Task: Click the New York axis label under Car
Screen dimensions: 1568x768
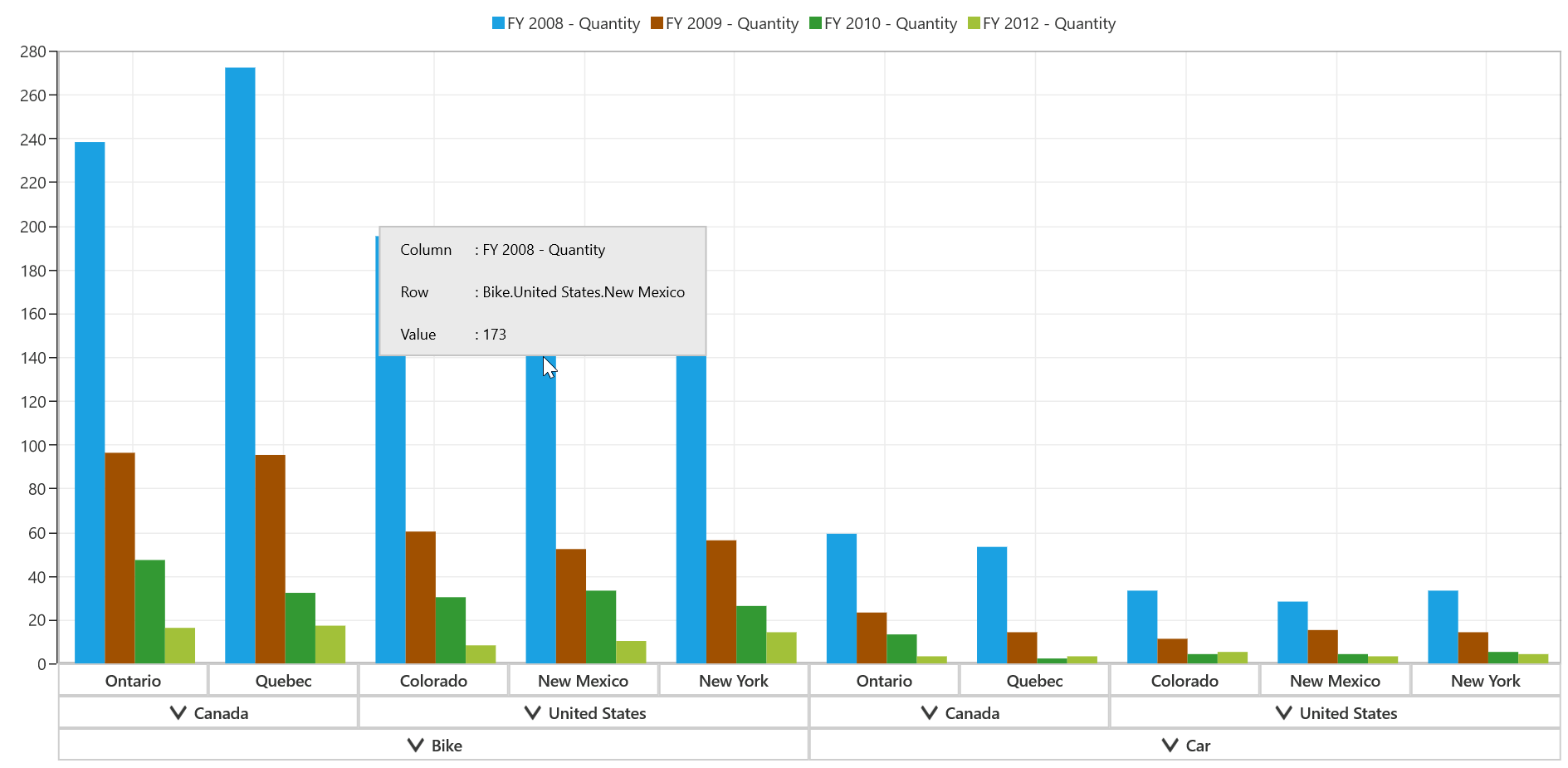Action: (x=1486, y=681)
